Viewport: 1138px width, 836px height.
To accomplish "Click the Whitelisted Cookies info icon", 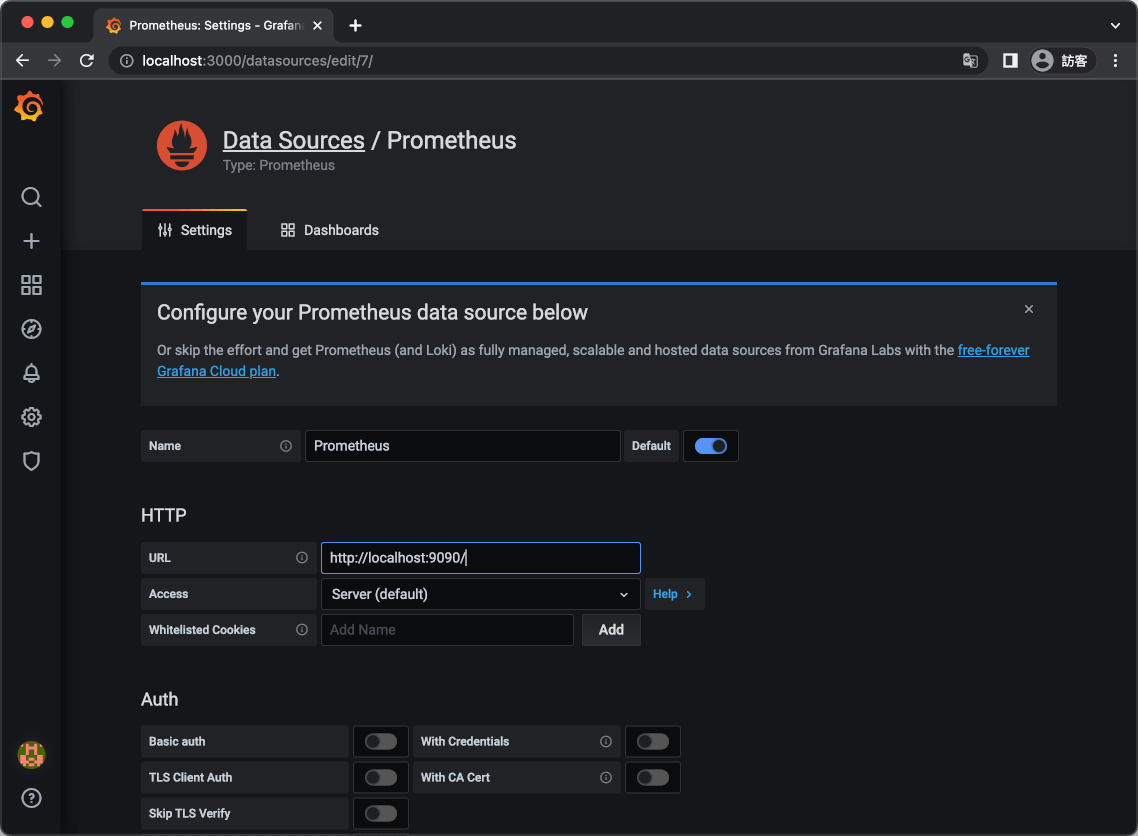I will coord(302,630).
